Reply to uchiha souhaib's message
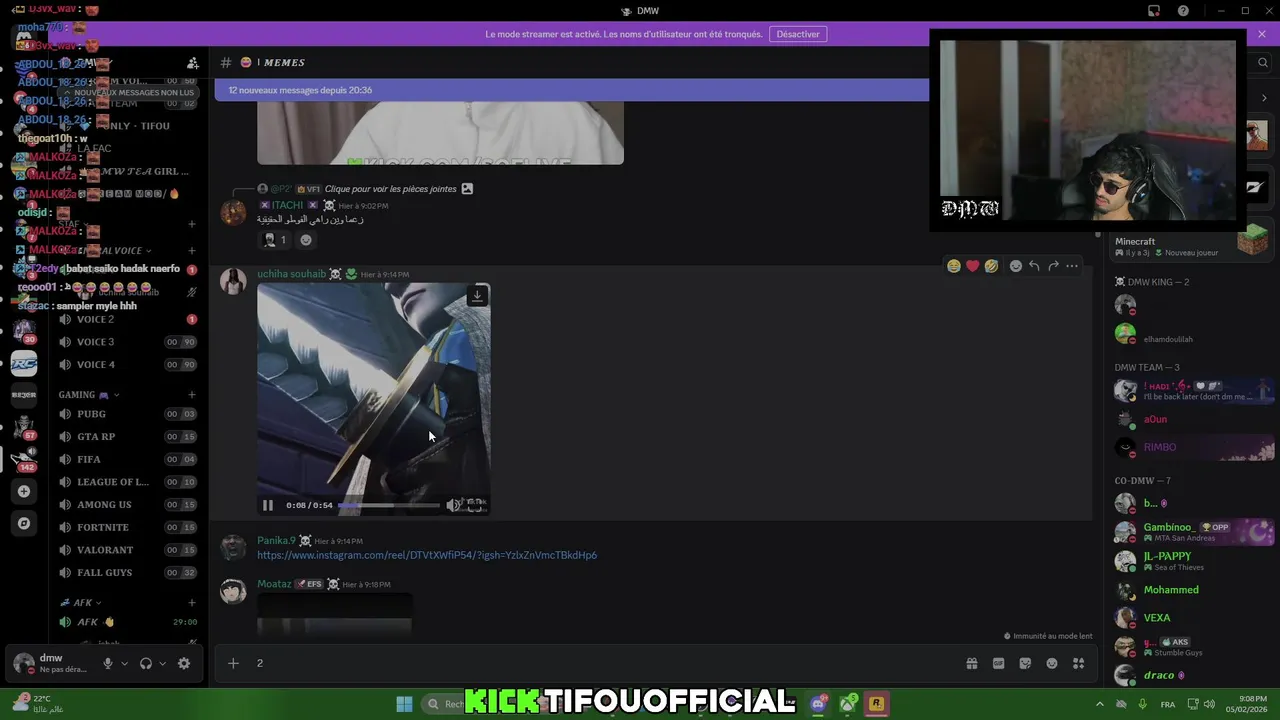 coord(1034,266)
